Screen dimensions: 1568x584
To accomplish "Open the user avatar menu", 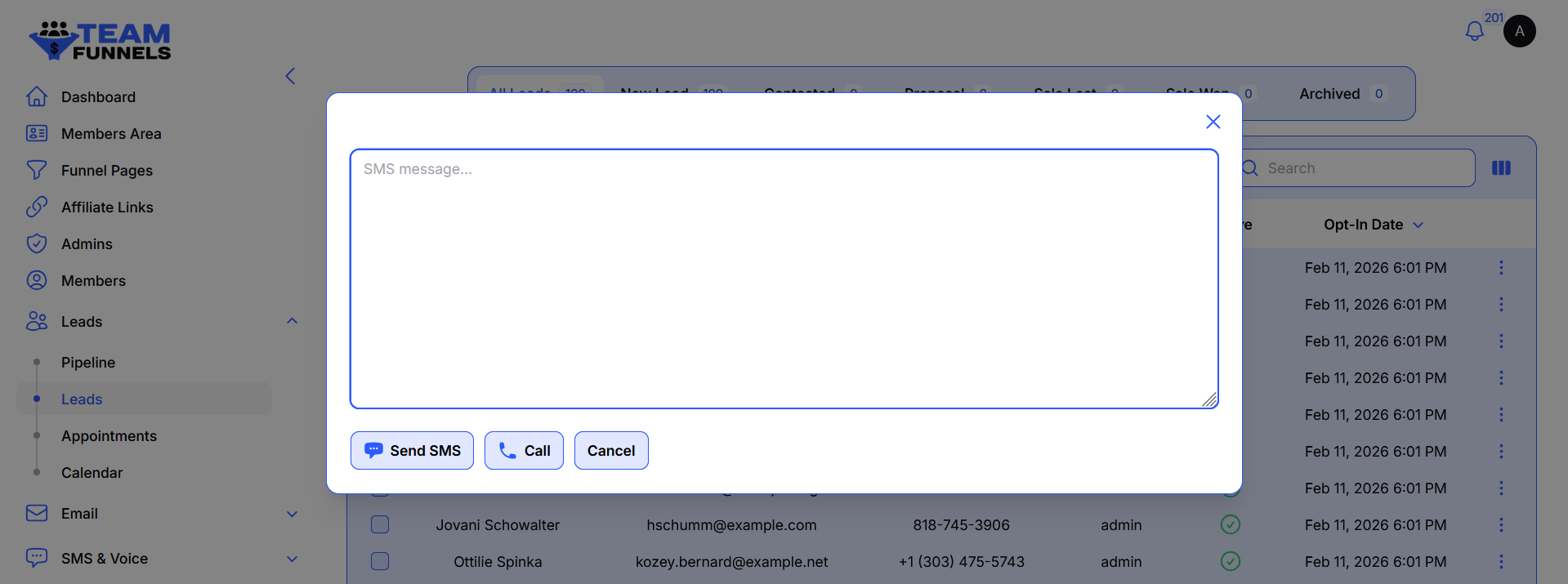I will pos(1519,31).
